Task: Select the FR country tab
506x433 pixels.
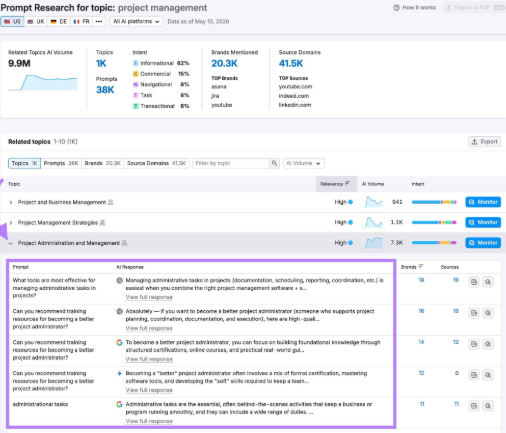Action: 81,21
